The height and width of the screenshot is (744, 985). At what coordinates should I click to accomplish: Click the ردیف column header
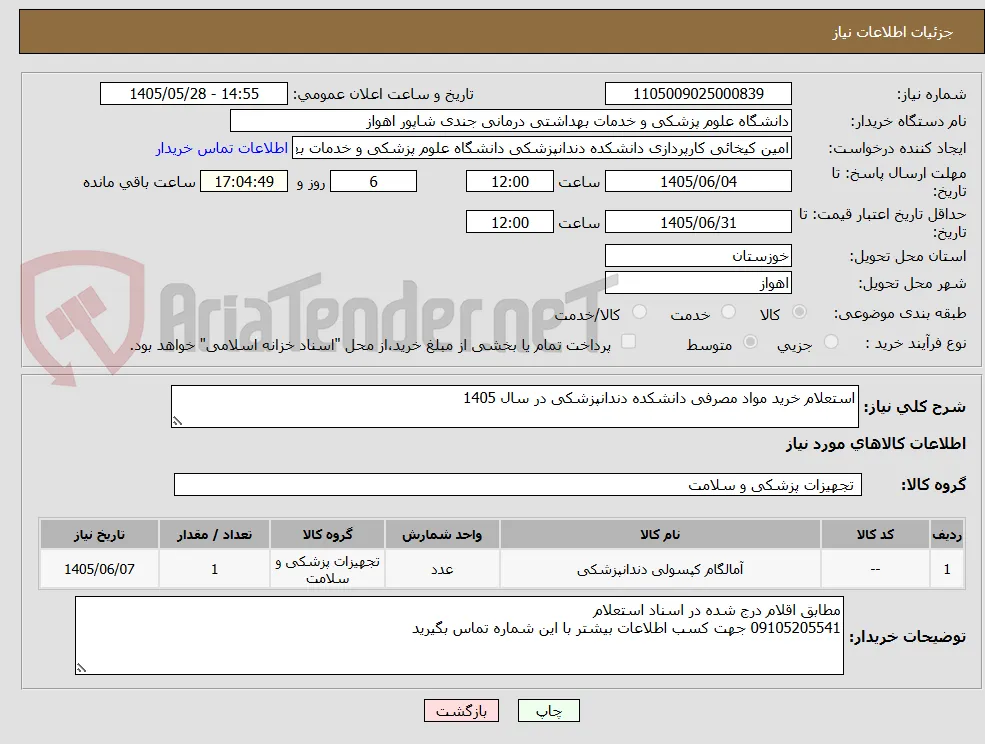pyautogui.click(x=947, y=534)
